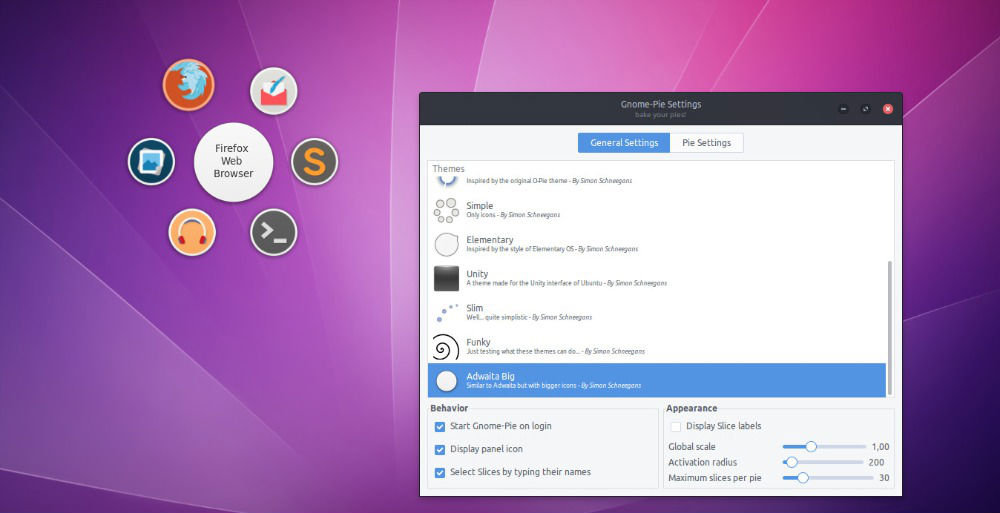
Task: Click the Simple theme preview icon
Action: (446, 211)
